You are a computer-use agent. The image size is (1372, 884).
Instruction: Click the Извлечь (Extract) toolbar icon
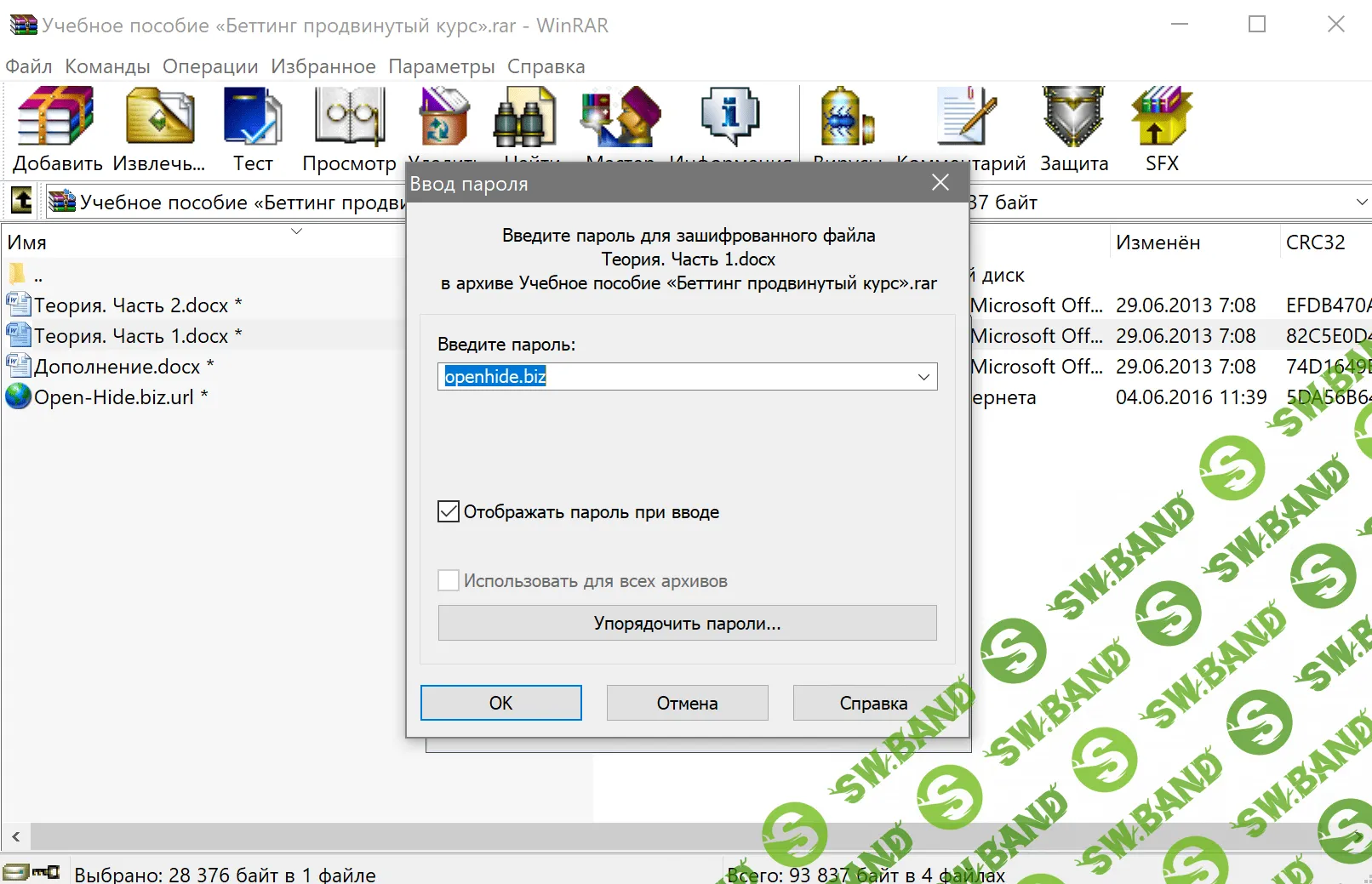[x=159, y=117]
